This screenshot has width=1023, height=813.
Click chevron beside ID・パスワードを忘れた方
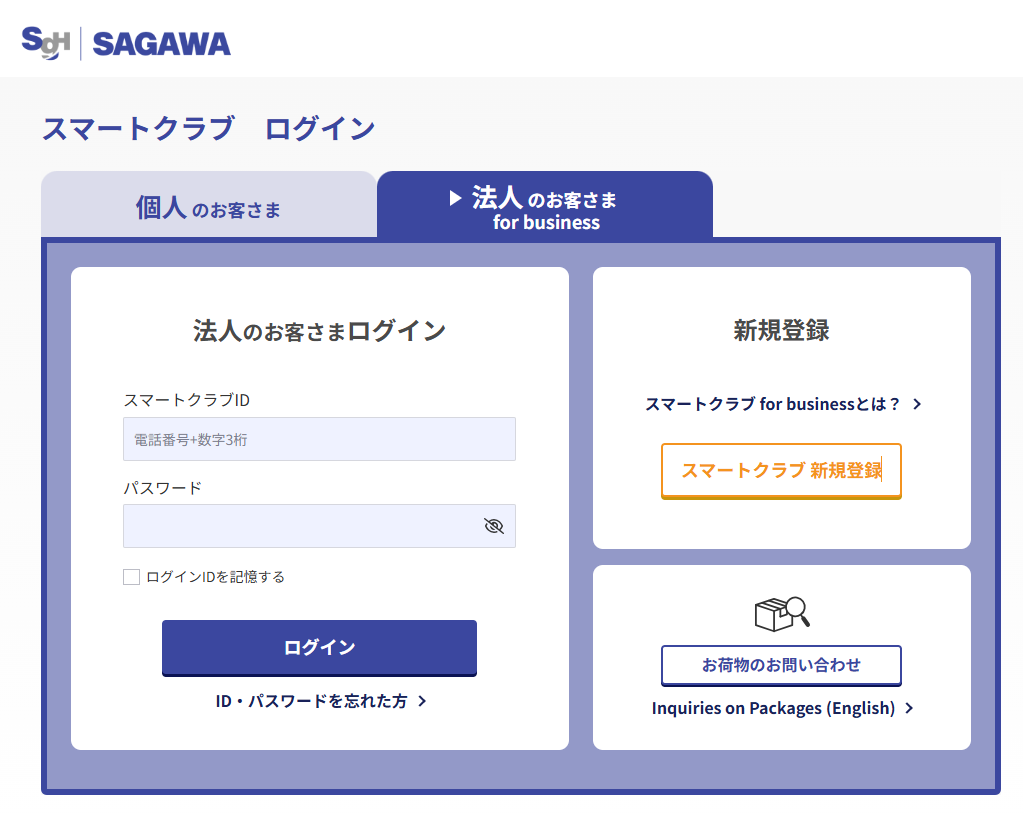click(x=422, y=701)
